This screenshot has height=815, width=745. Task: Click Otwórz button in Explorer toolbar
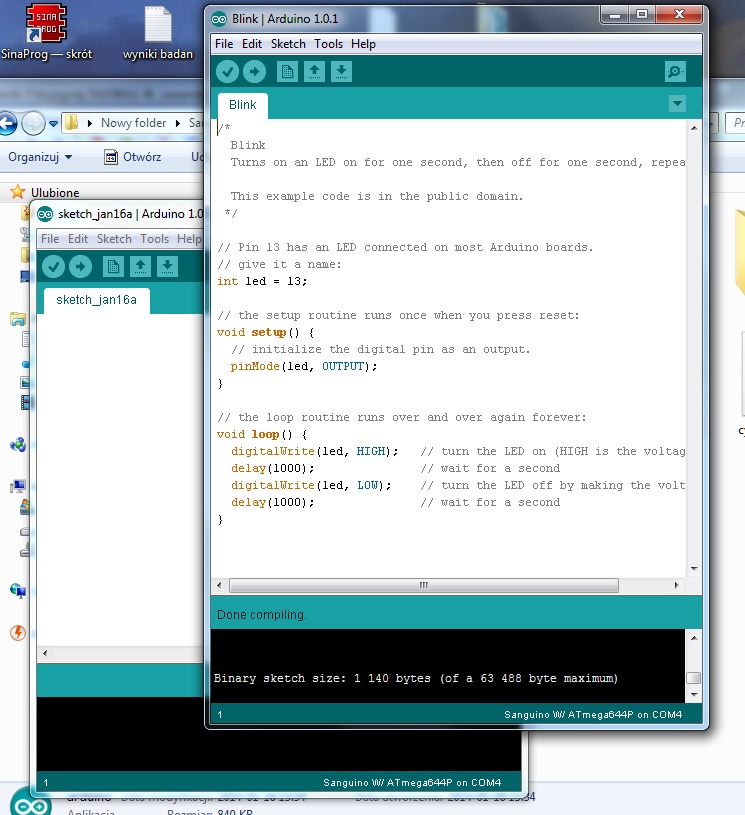[133, 157]
